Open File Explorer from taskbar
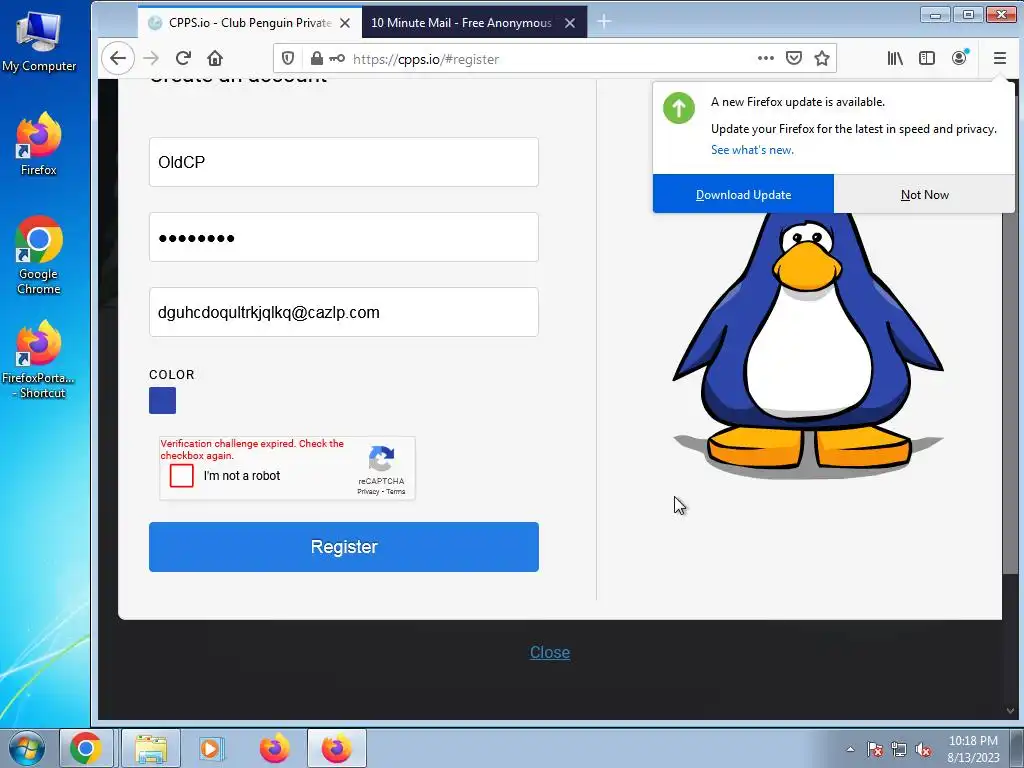This screenshot has width=1024, height=768. 152,748
